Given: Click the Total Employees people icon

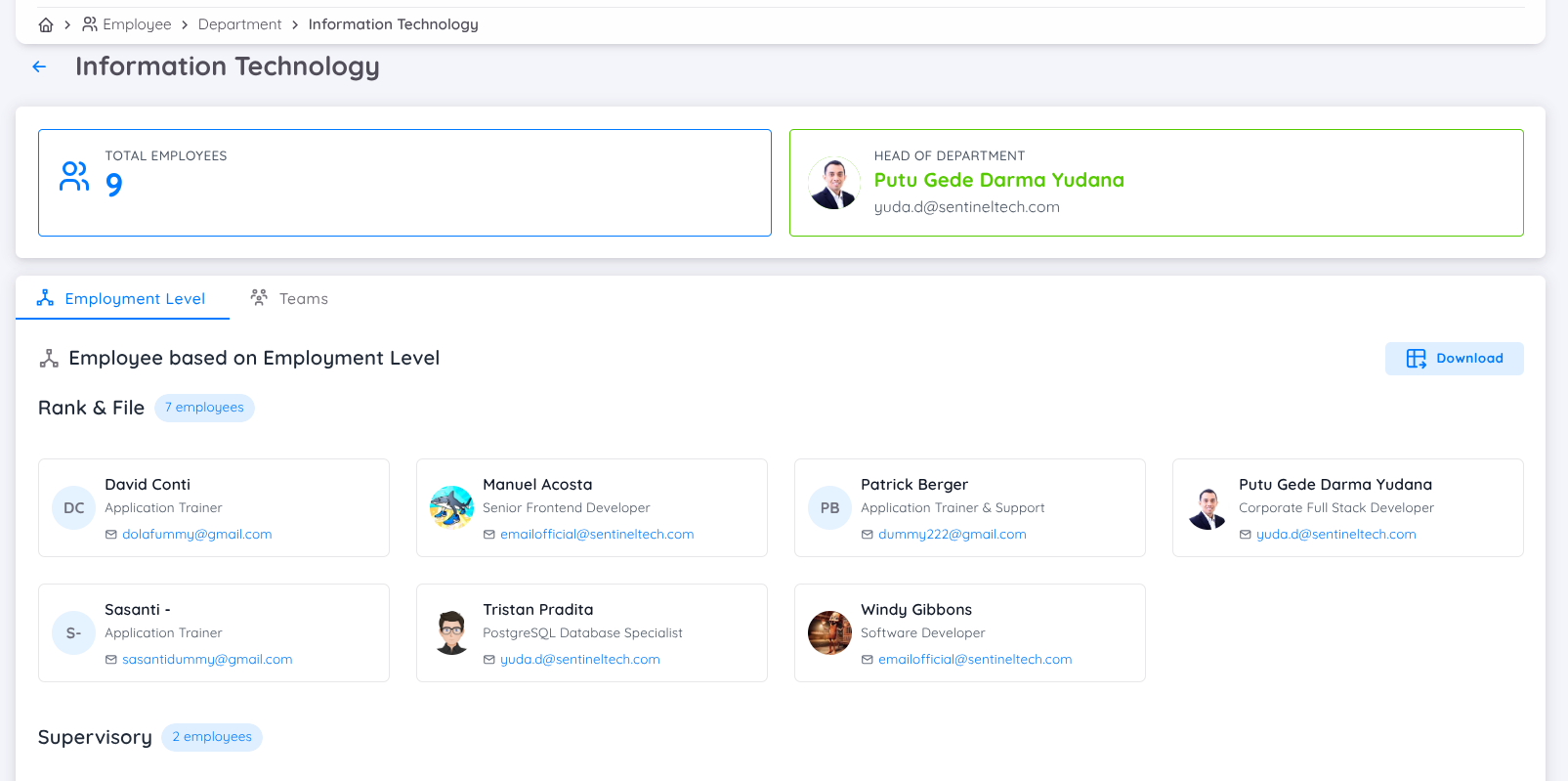Looking at the screenshot, I should point(74,176).
